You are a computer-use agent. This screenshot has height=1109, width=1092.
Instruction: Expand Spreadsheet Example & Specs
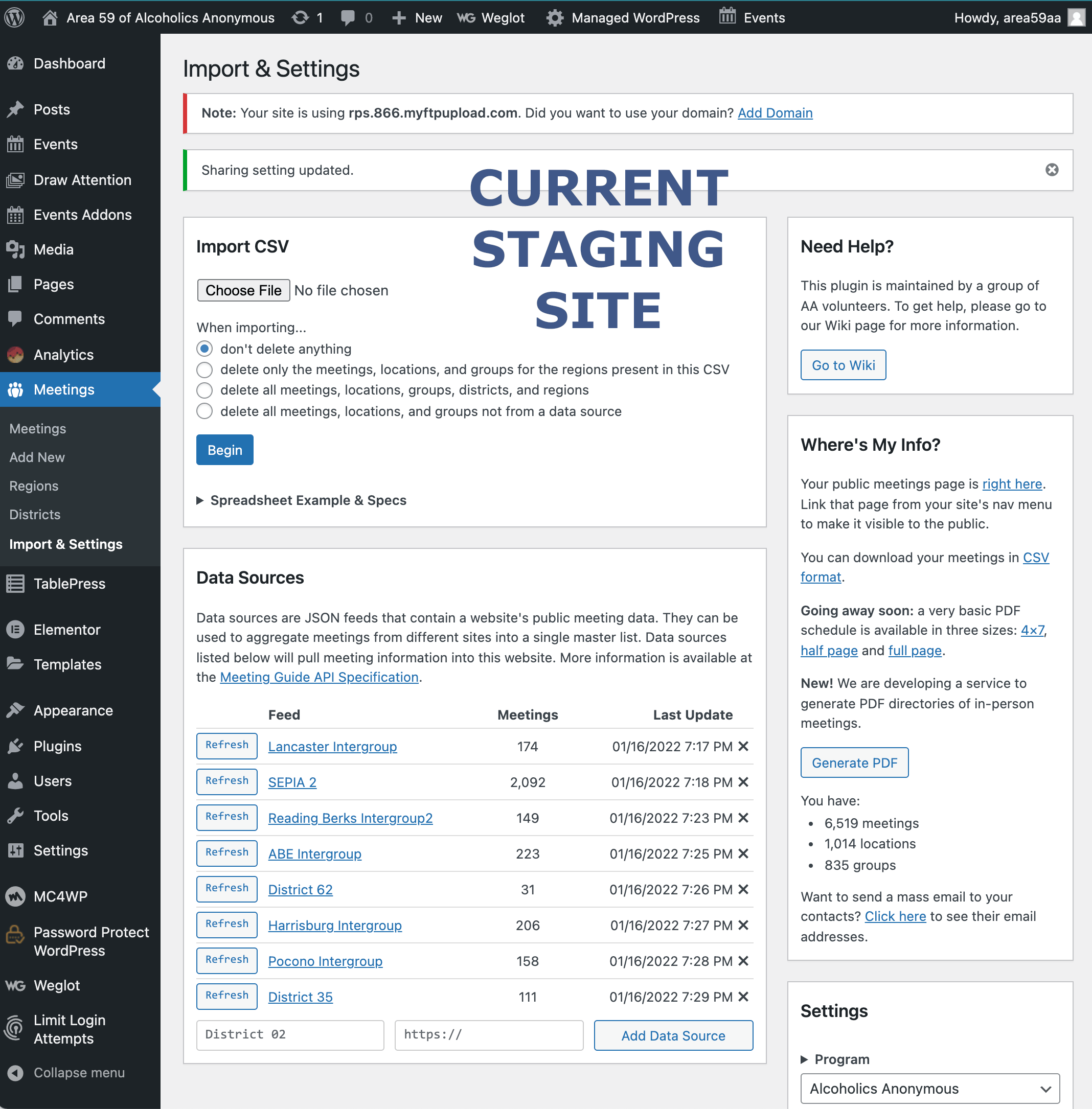coord(308,500)
